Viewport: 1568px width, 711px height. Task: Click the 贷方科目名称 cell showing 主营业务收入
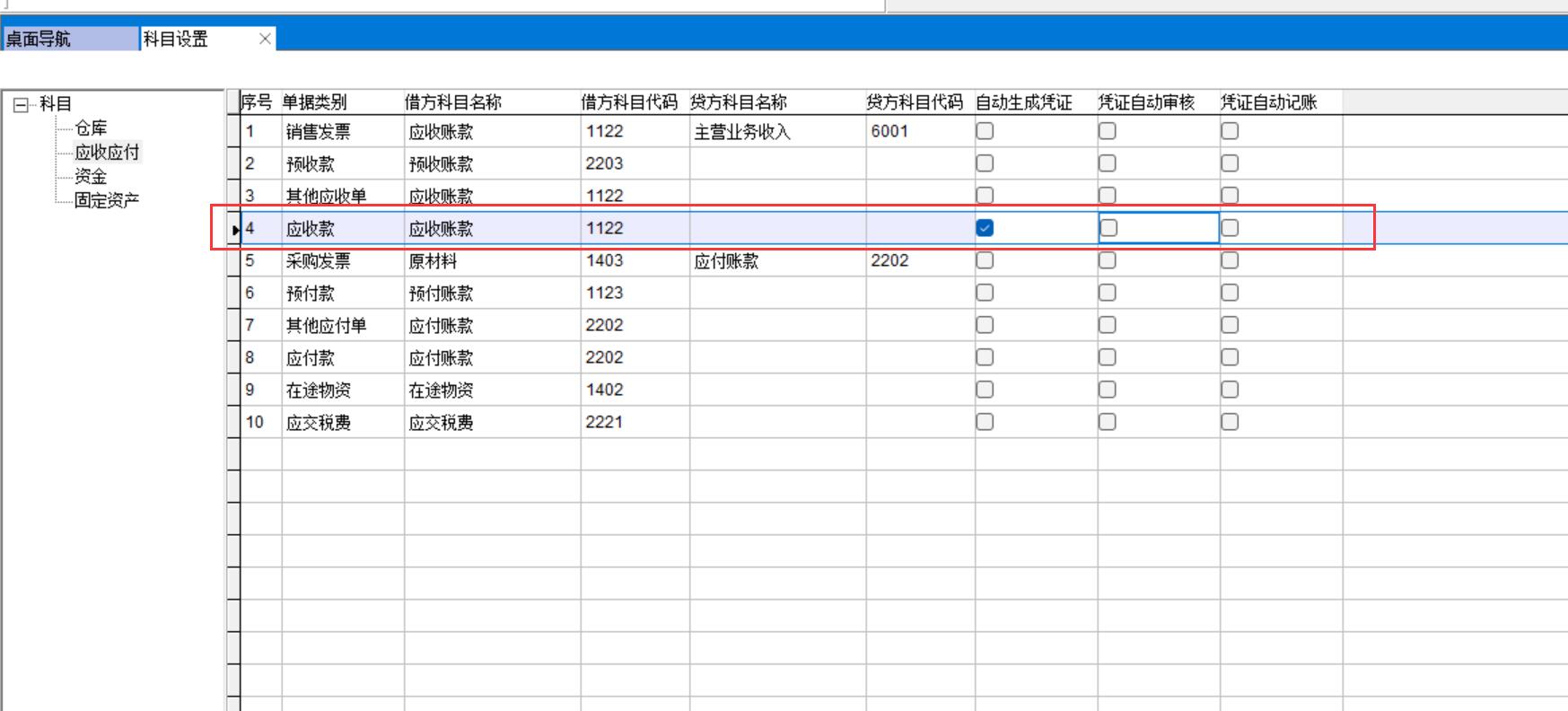pos(743,132)
